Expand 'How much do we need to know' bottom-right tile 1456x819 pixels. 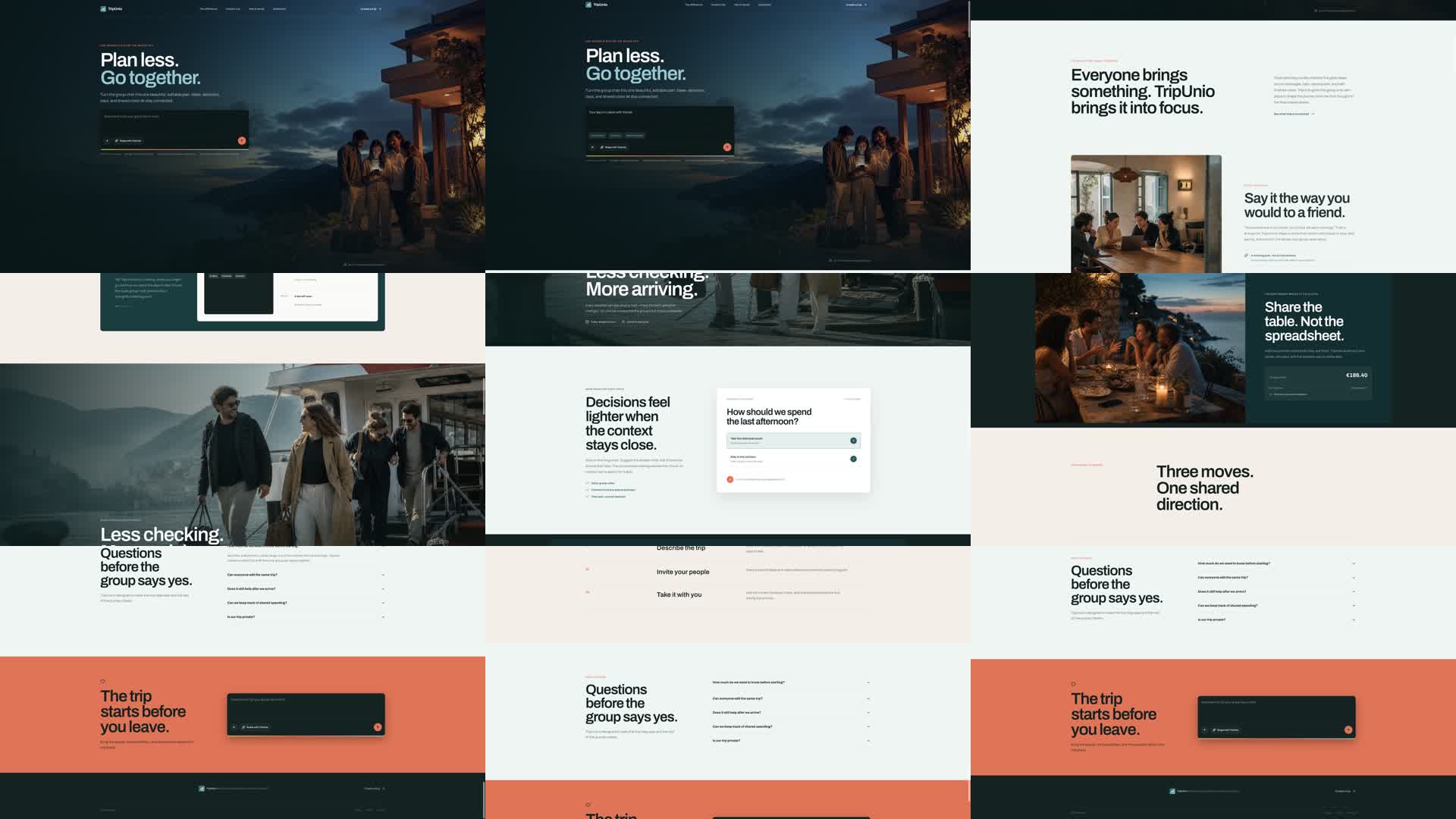coord(1276,563)
